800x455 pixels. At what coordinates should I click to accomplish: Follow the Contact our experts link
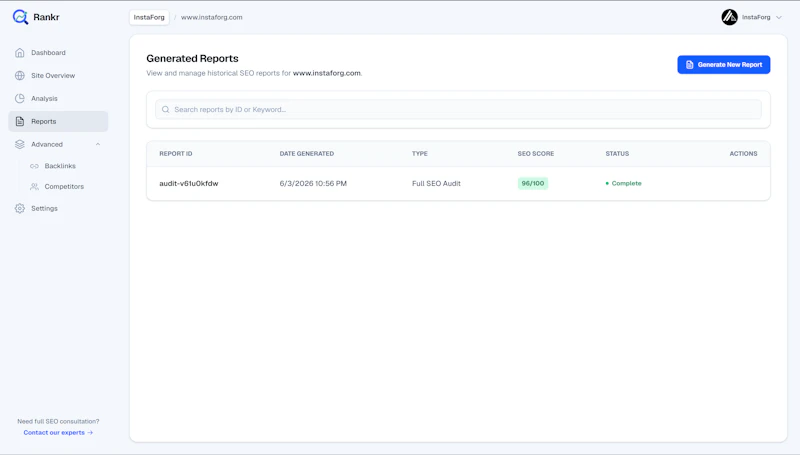(x=58, y=433)
